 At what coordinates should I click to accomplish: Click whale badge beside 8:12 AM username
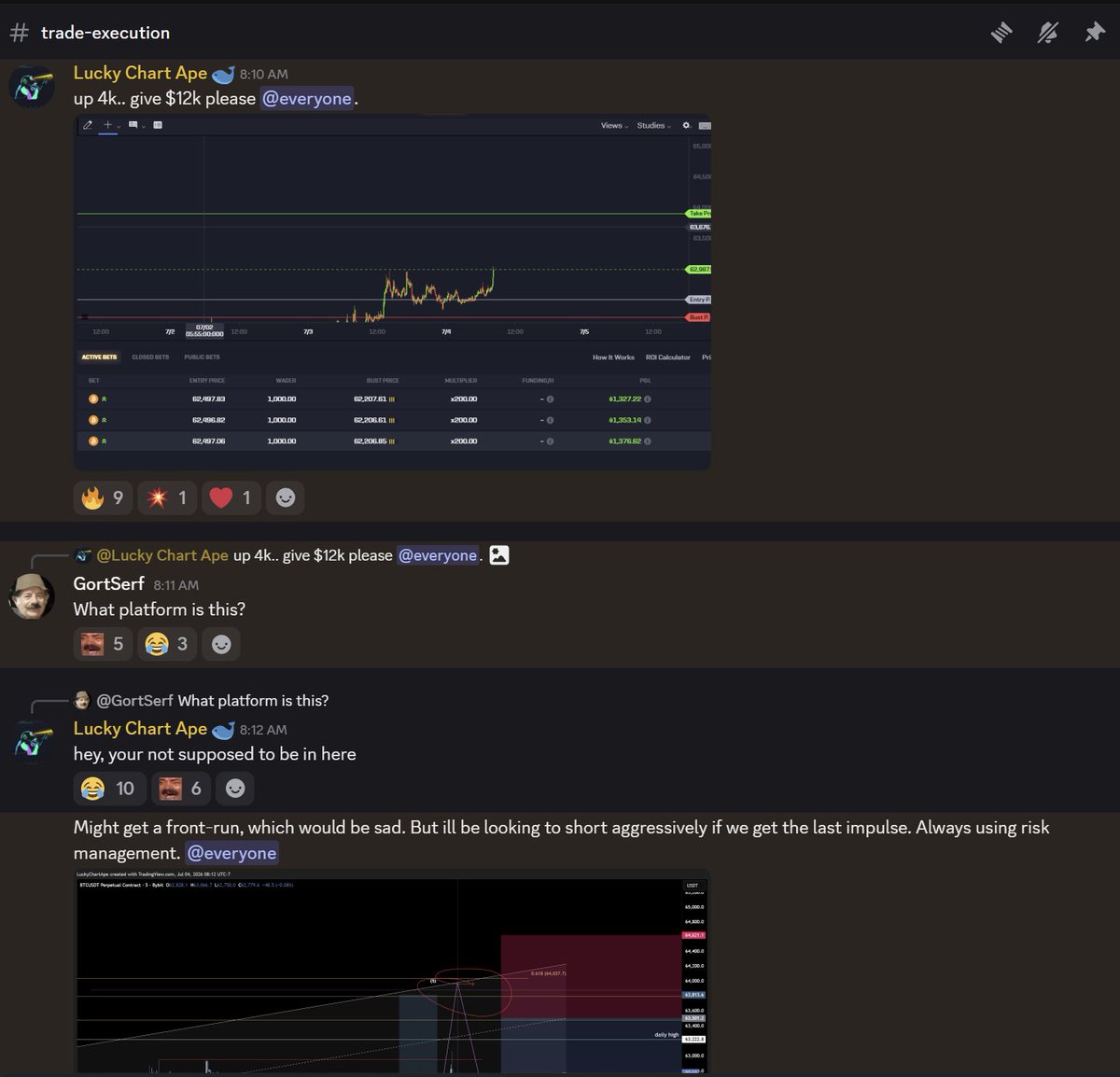click(223, 730)
